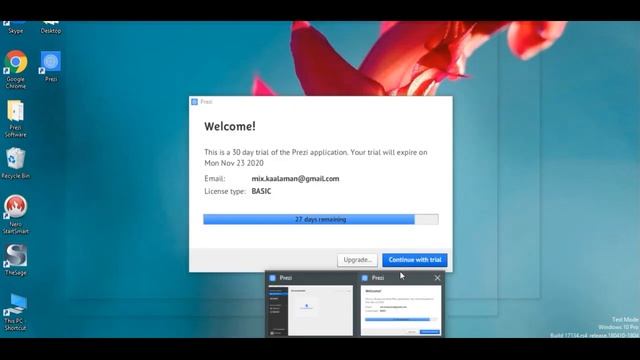The height and width of the screenshot is (360, 640).
Task: Click Continue with trial button
Action: 415,260
